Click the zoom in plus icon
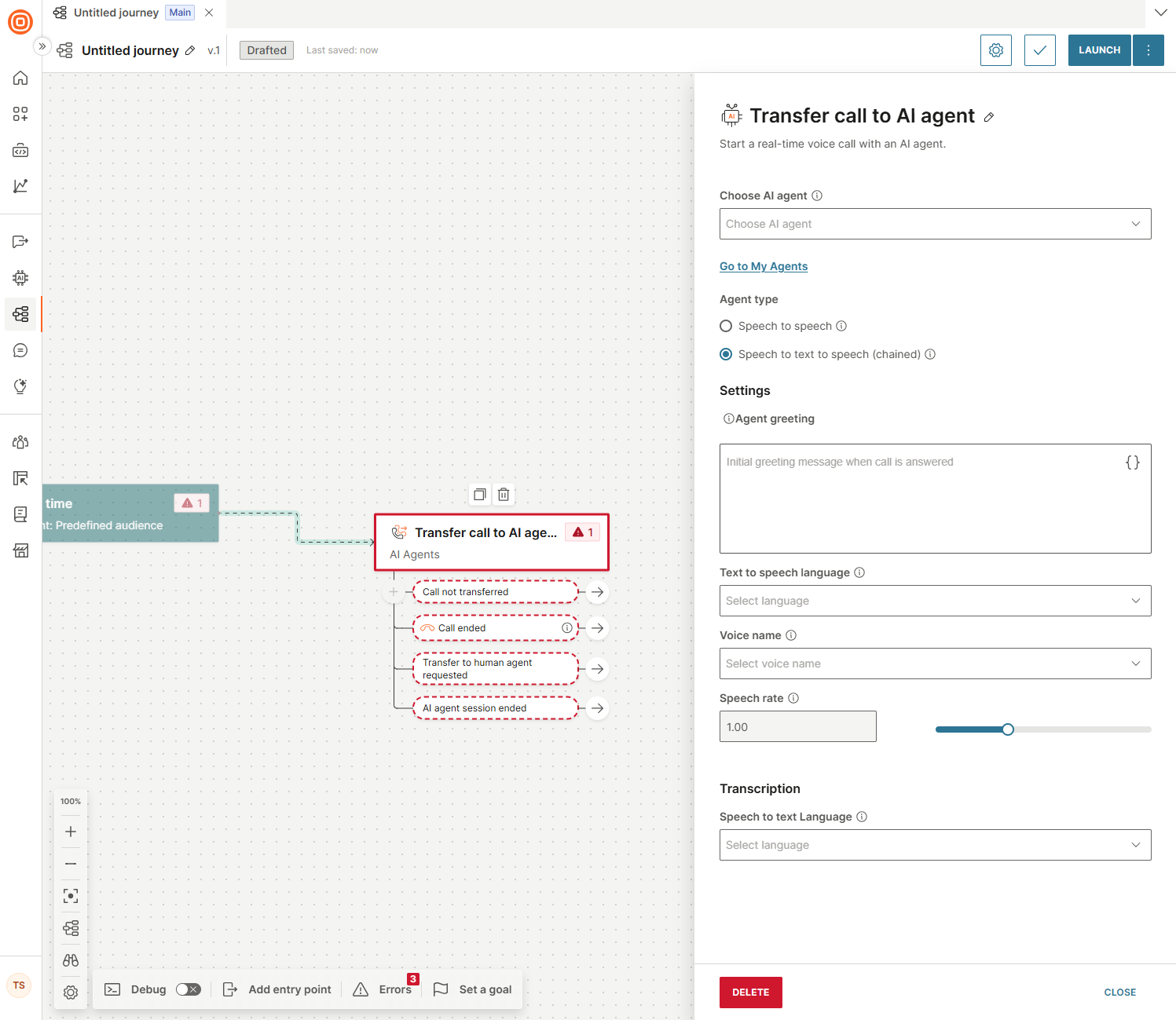This screenshot has width=1176, height=1020. (71, 832)
